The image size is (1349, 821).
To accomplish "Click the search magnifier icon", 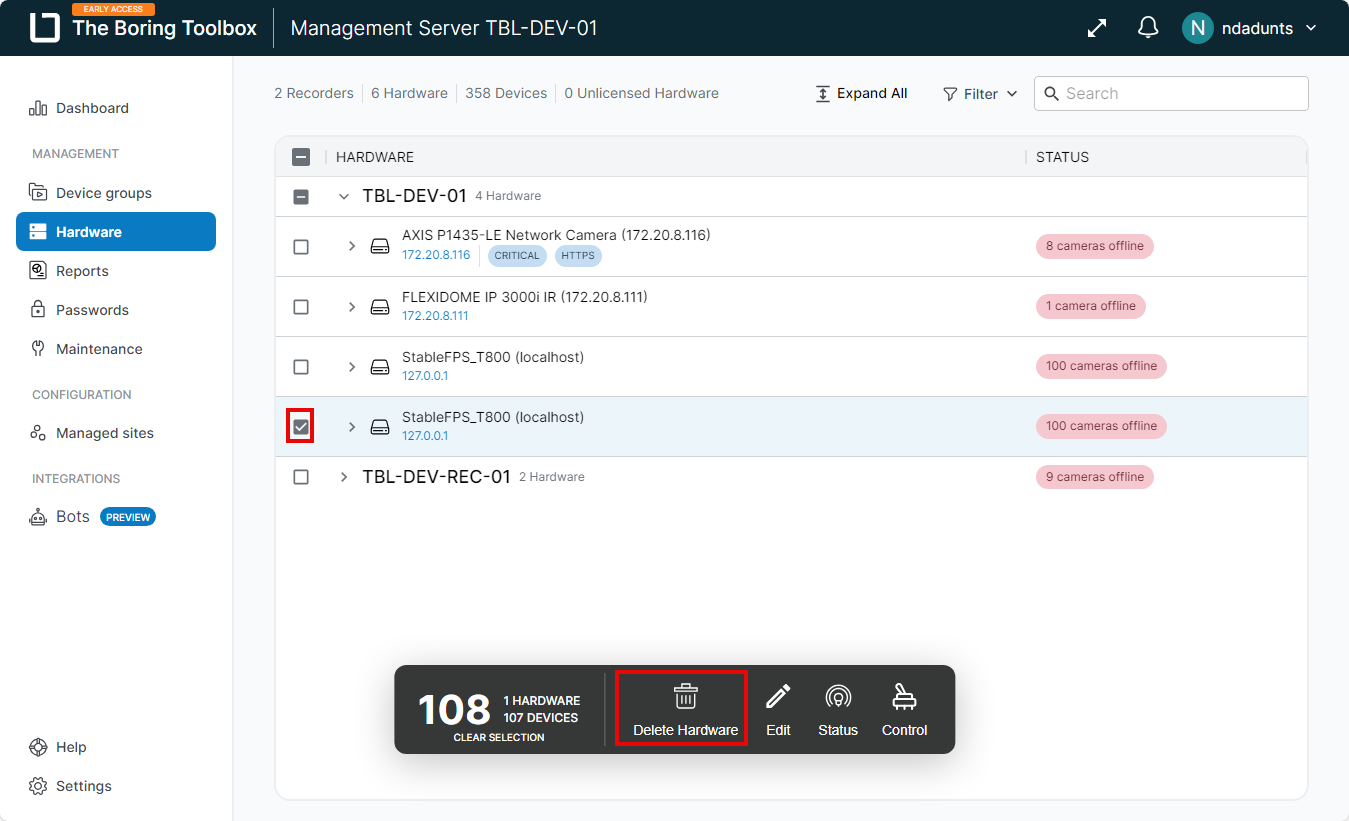I will click(x=1052, y=93).
